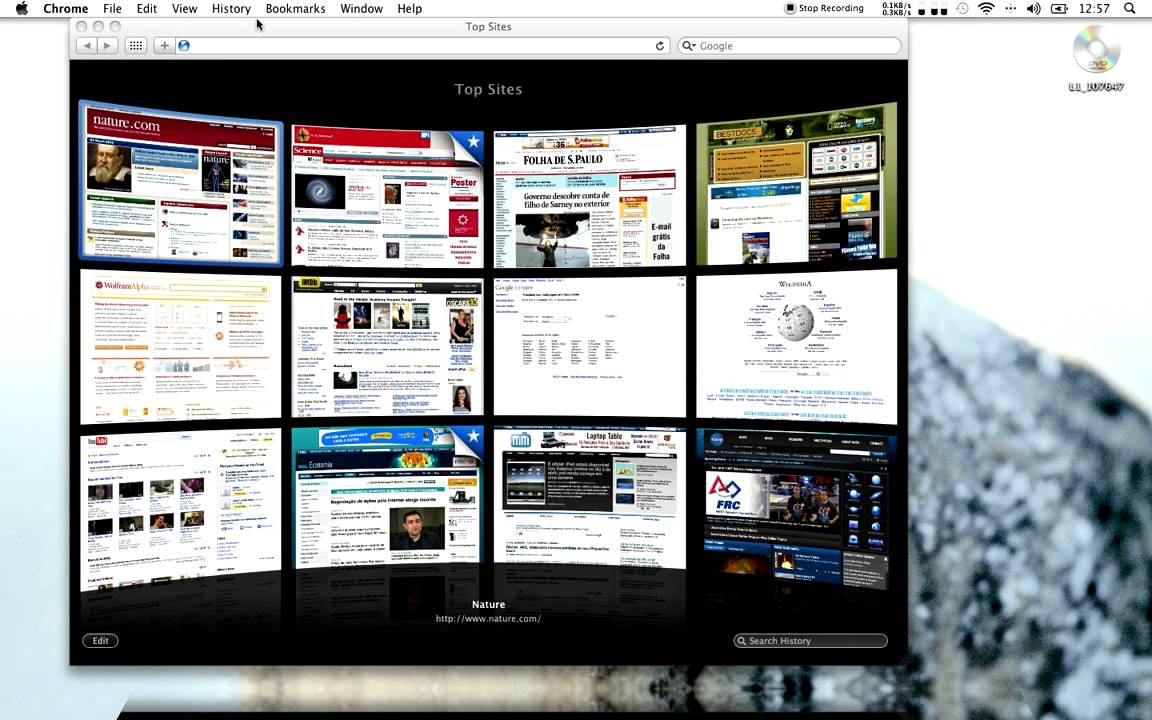The height and width of the screenshot is (720, 1152).
Task: Go back with the back arrow button
Action: click(87, 46)
